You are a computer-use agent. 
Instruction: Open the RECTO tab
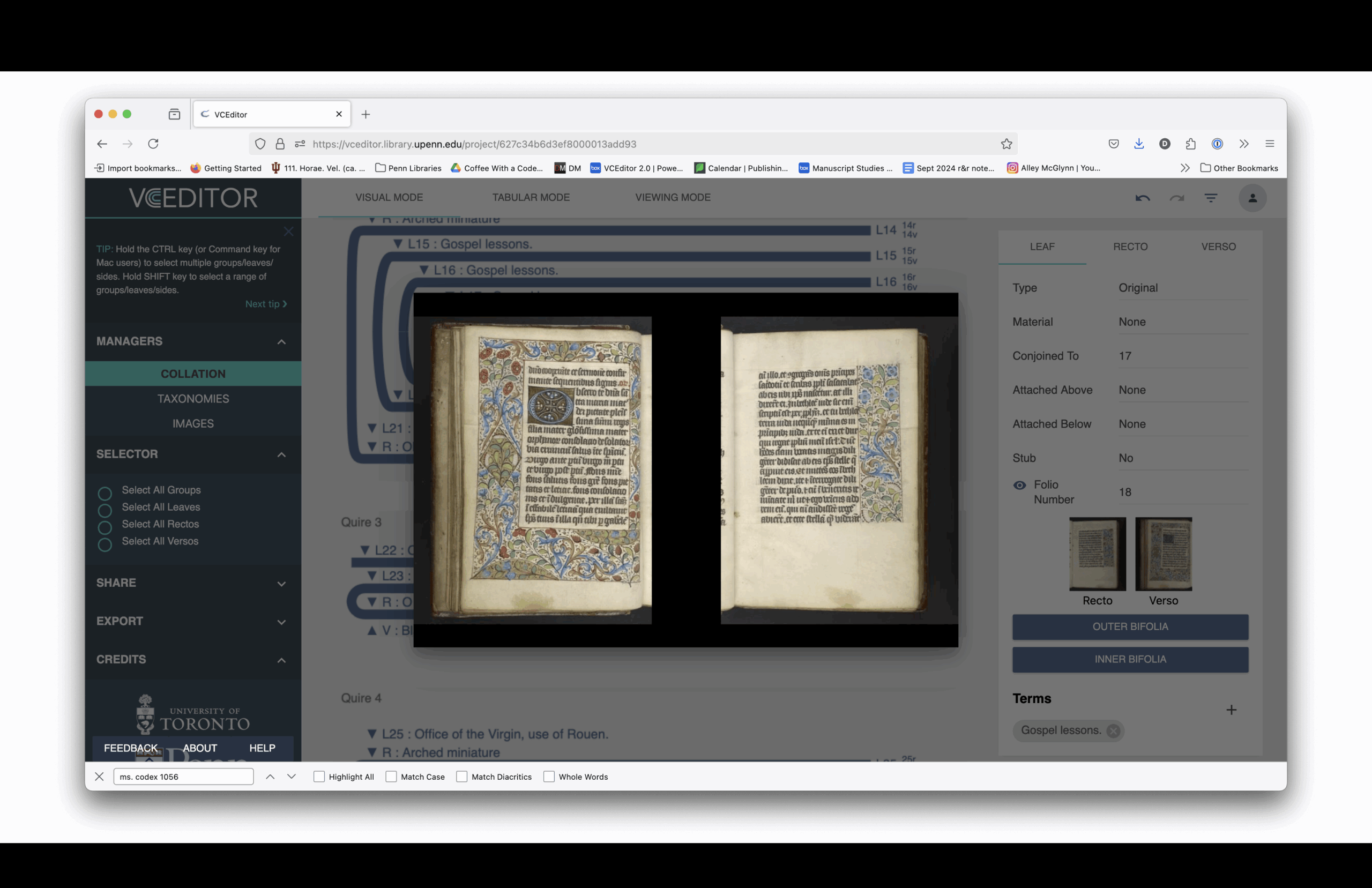[1130, 247]
